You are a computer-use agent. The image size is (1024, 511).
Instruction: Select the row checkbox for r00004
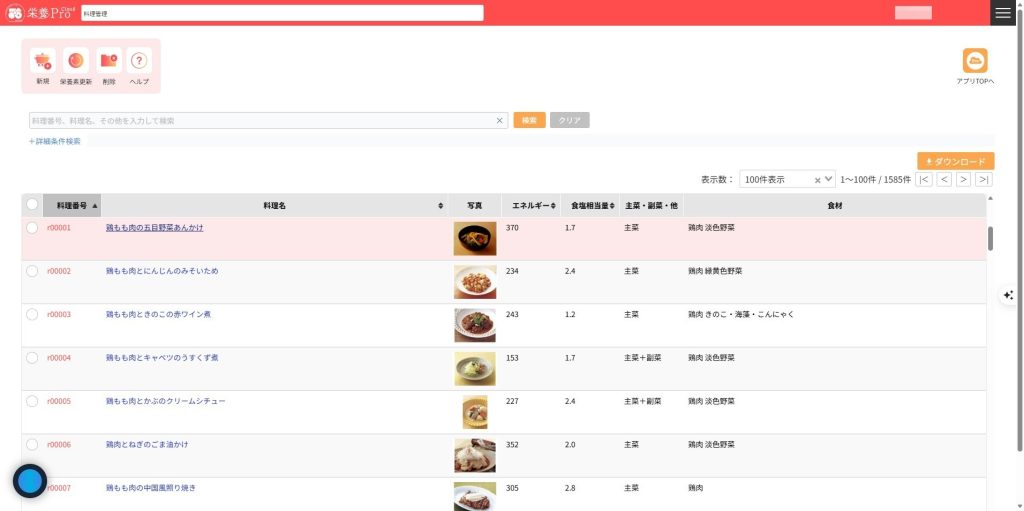[x=32, y=358]
